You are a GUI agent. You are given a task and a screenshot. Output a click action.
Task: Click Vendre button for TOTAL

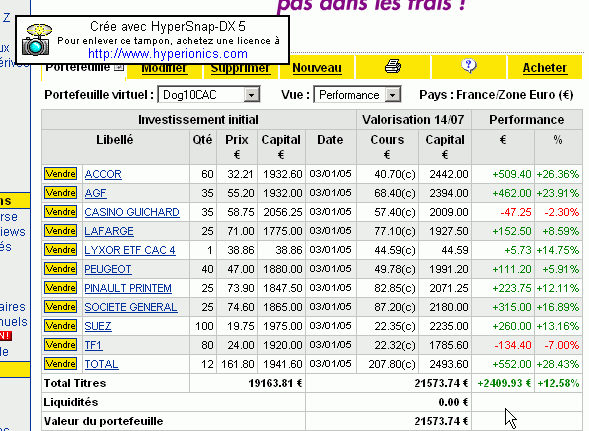60,364
